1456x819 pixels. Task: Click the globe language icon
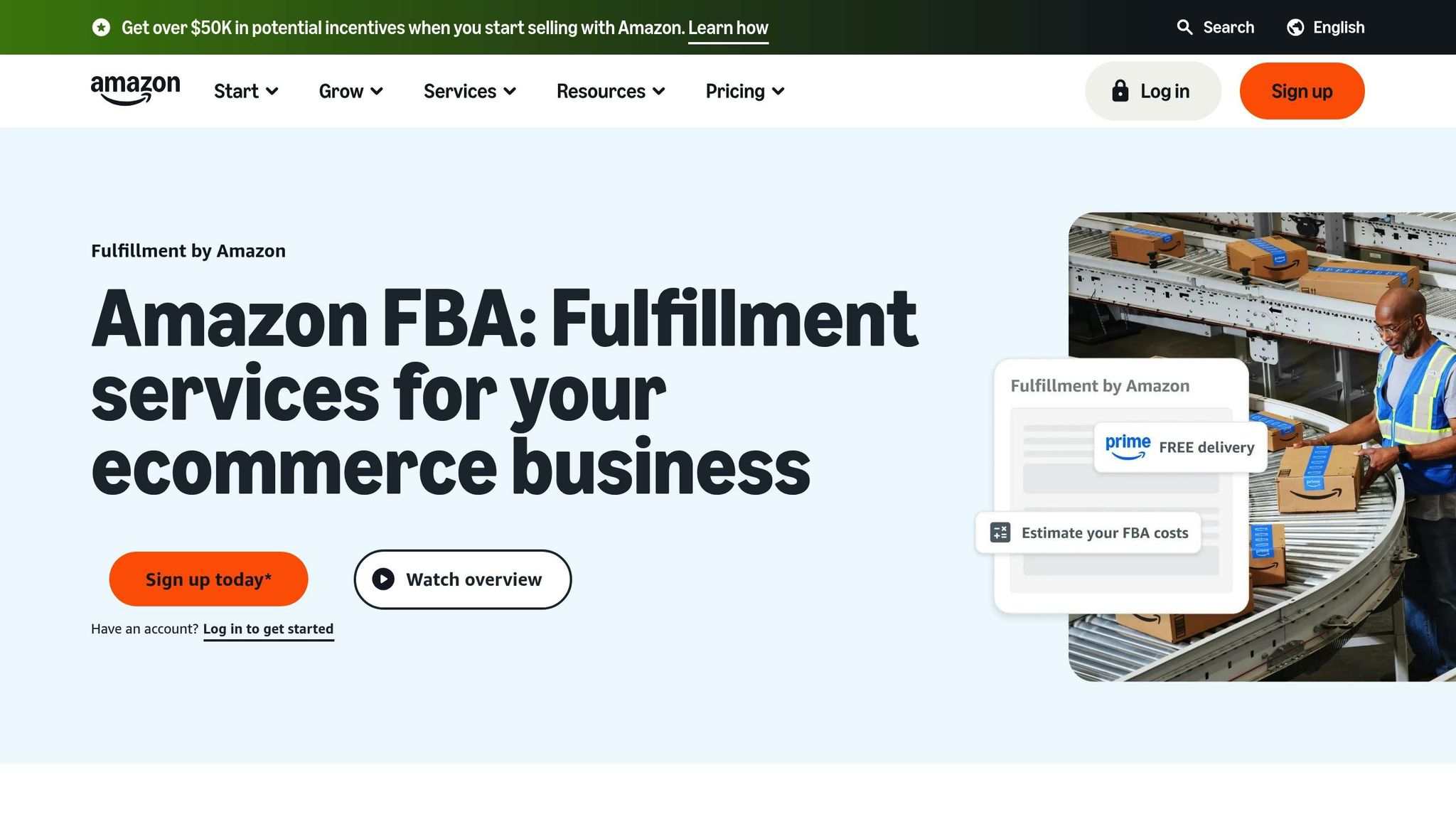(x=1295, y=27)
